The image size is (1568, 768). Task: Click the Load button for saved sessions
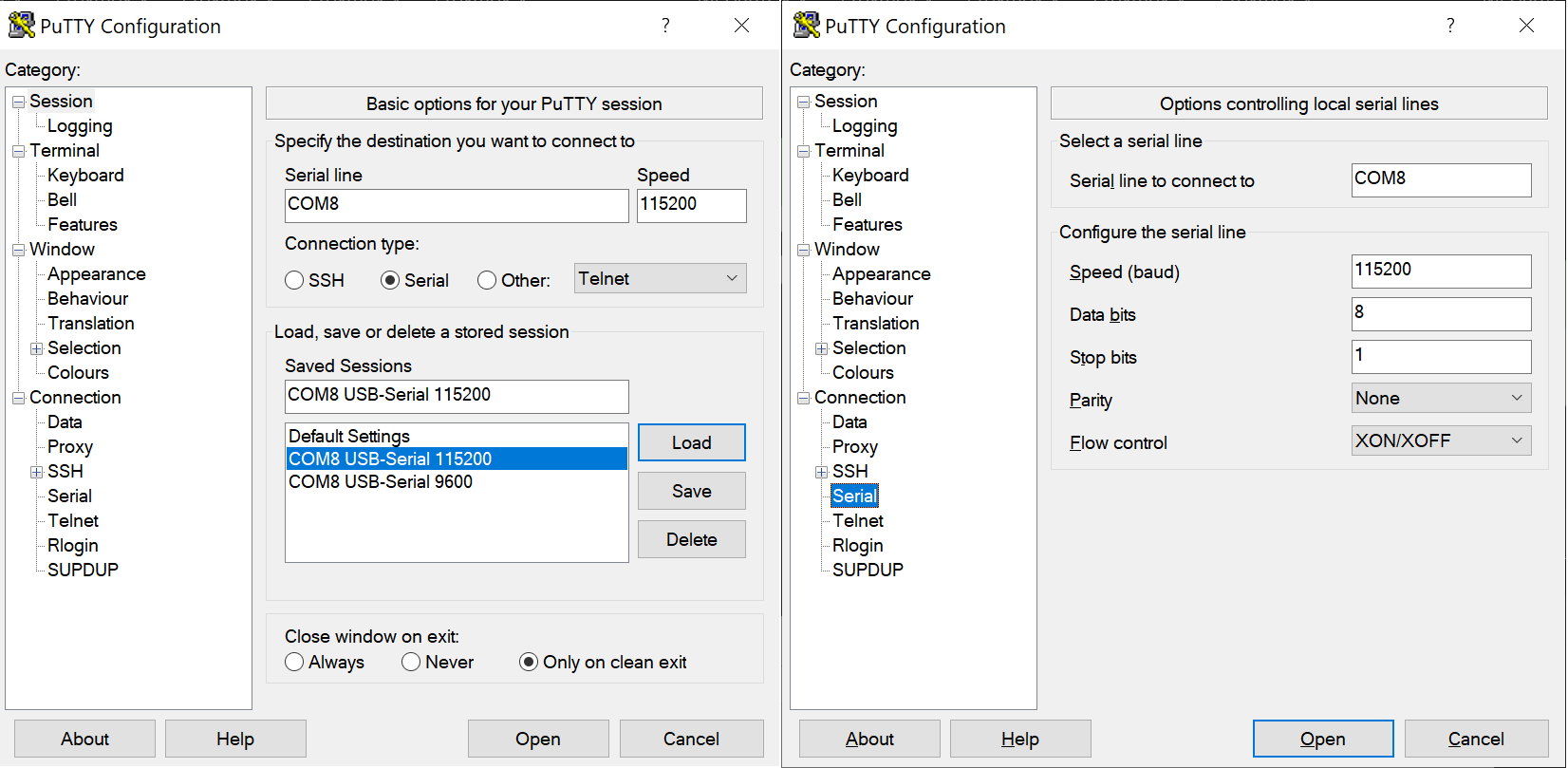tap(692, 442)
